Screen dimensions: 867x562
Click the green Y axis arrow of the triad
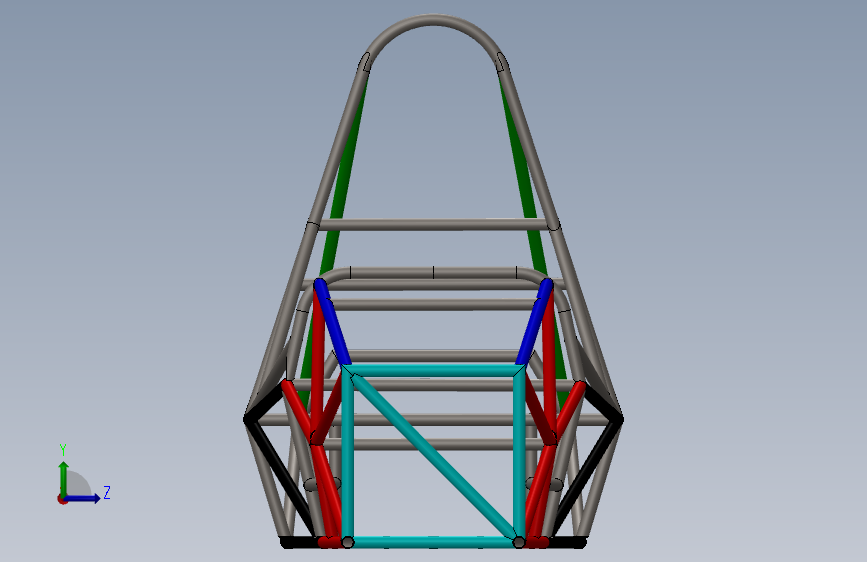(x=64, y=478)
